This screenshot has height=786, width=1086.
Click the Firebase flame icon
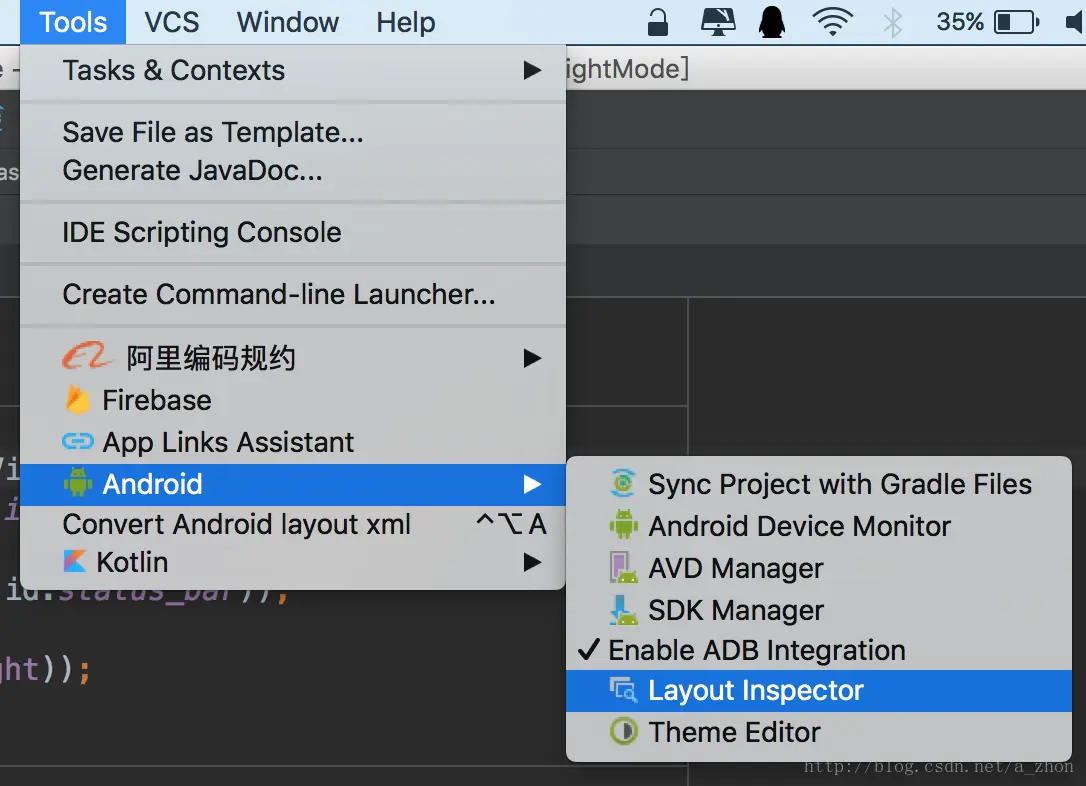[x=77, y=400]
